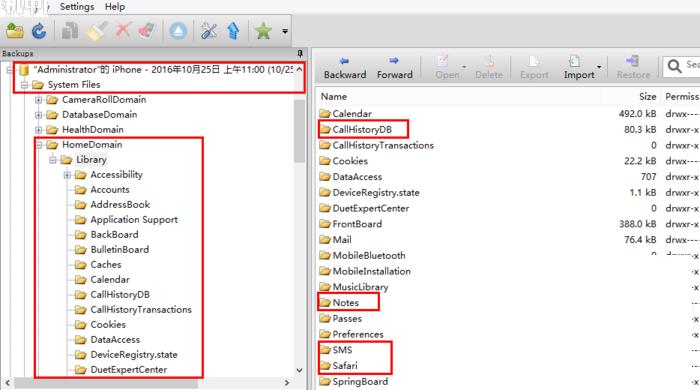Select CallHistoryDB in the tree
Viewport: 700px width, 390px height.
tap(120, 295)
